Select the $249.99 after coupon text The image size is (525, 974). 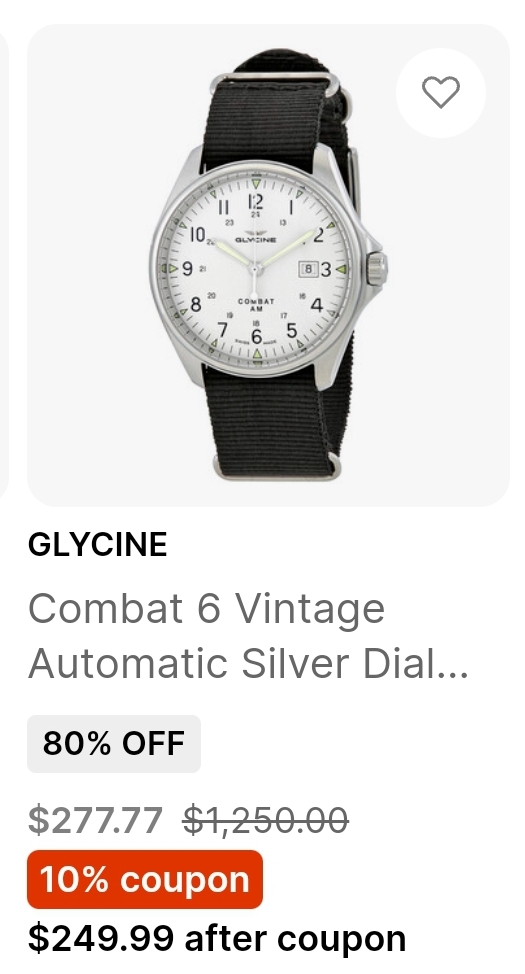[x=217, y=938]
